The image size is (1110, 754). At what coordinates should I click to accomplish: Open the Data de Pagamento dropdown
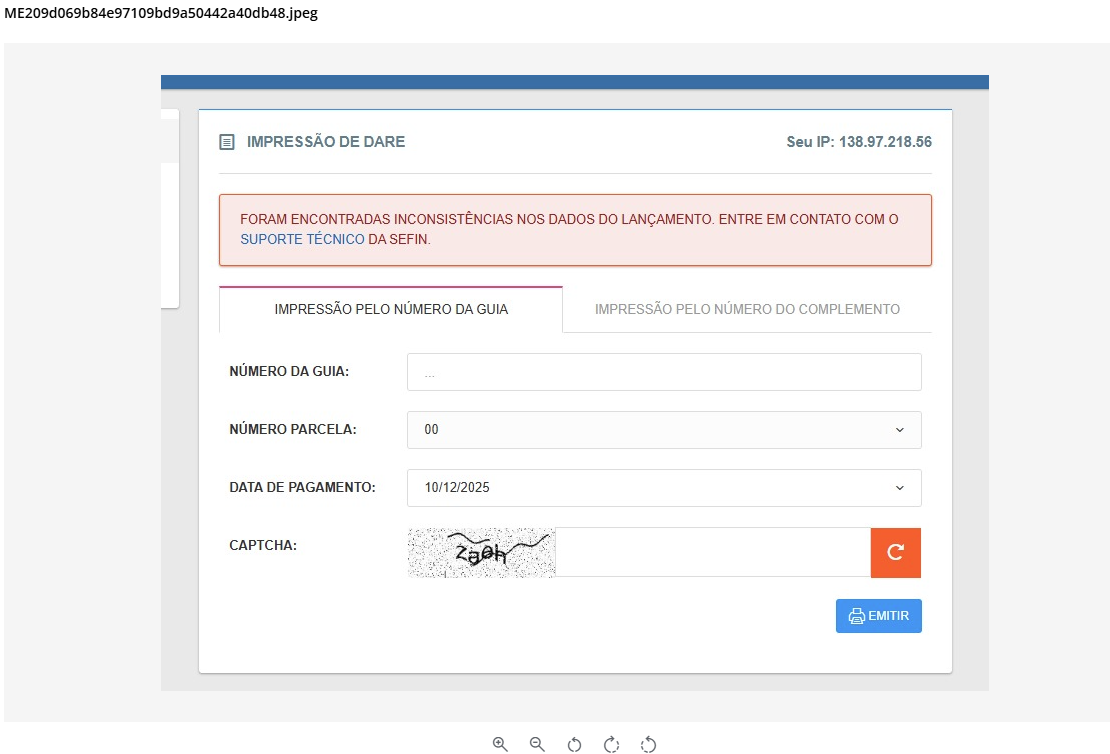(x=663, y=488)
